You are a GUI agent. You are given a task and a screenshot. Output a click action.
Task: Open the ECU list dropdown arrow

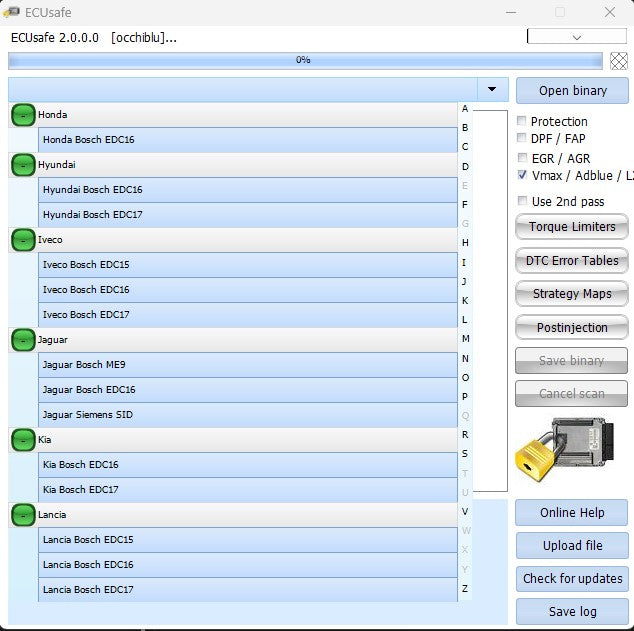click(x=492, y=89)
